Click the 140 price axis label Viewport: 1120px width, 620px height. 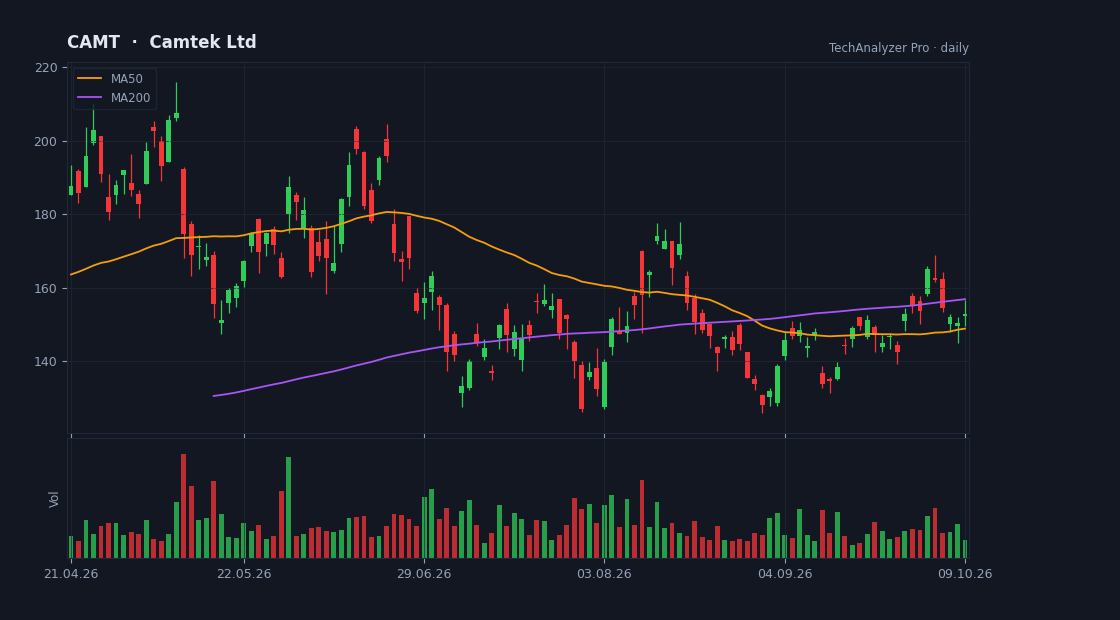(46, 362)
